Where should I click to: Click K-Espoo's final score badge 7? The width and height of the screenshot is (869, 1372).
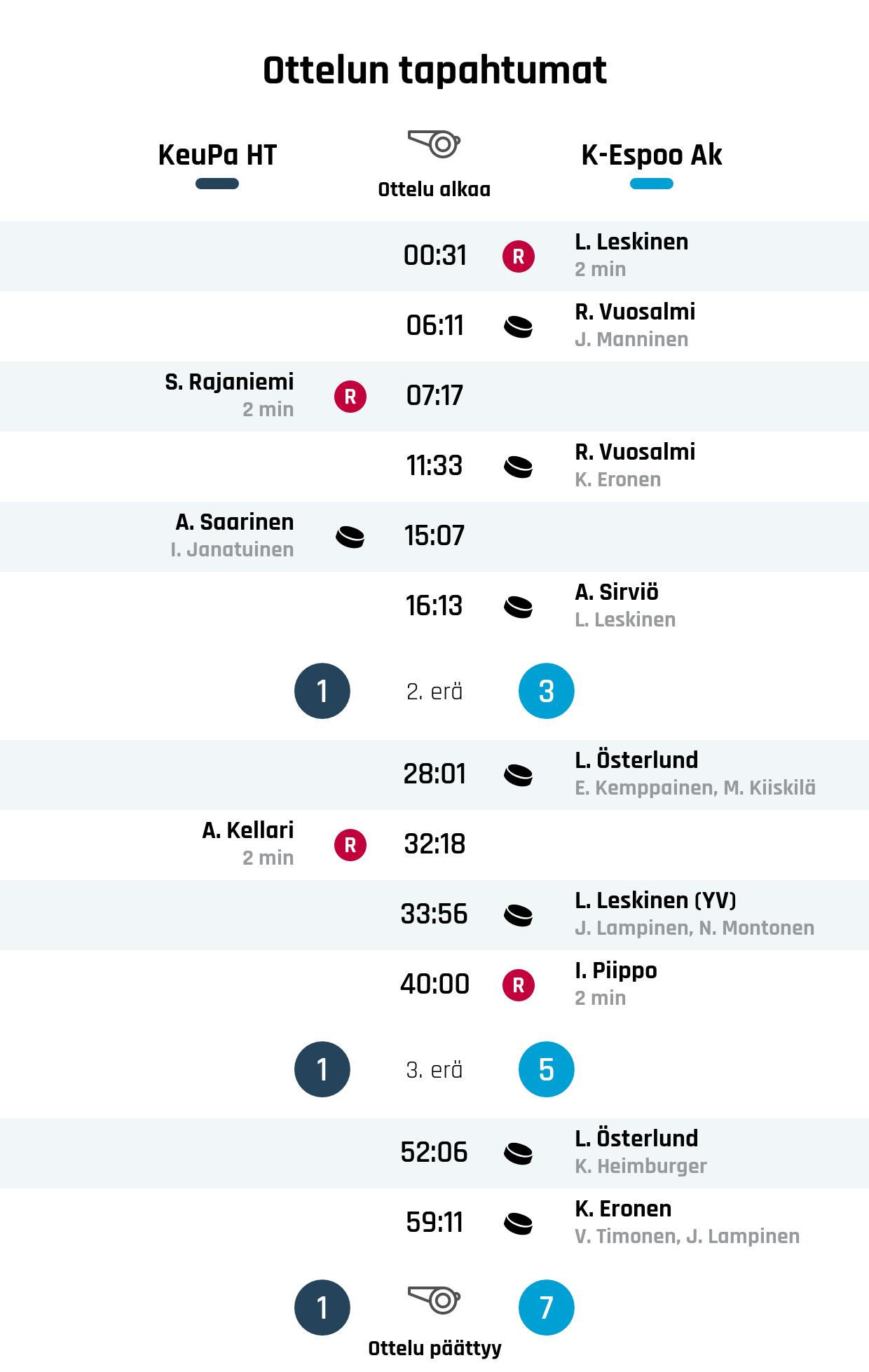[547, 1308]
